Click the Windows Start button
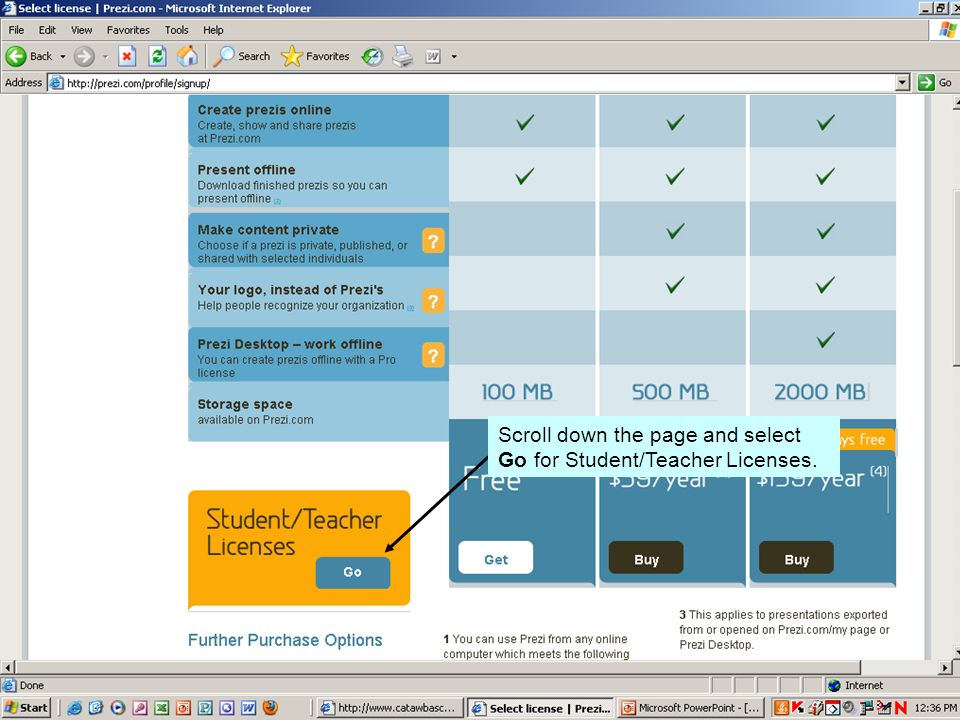The height and width of the screenshot is (720, 960). coord(26,708)
